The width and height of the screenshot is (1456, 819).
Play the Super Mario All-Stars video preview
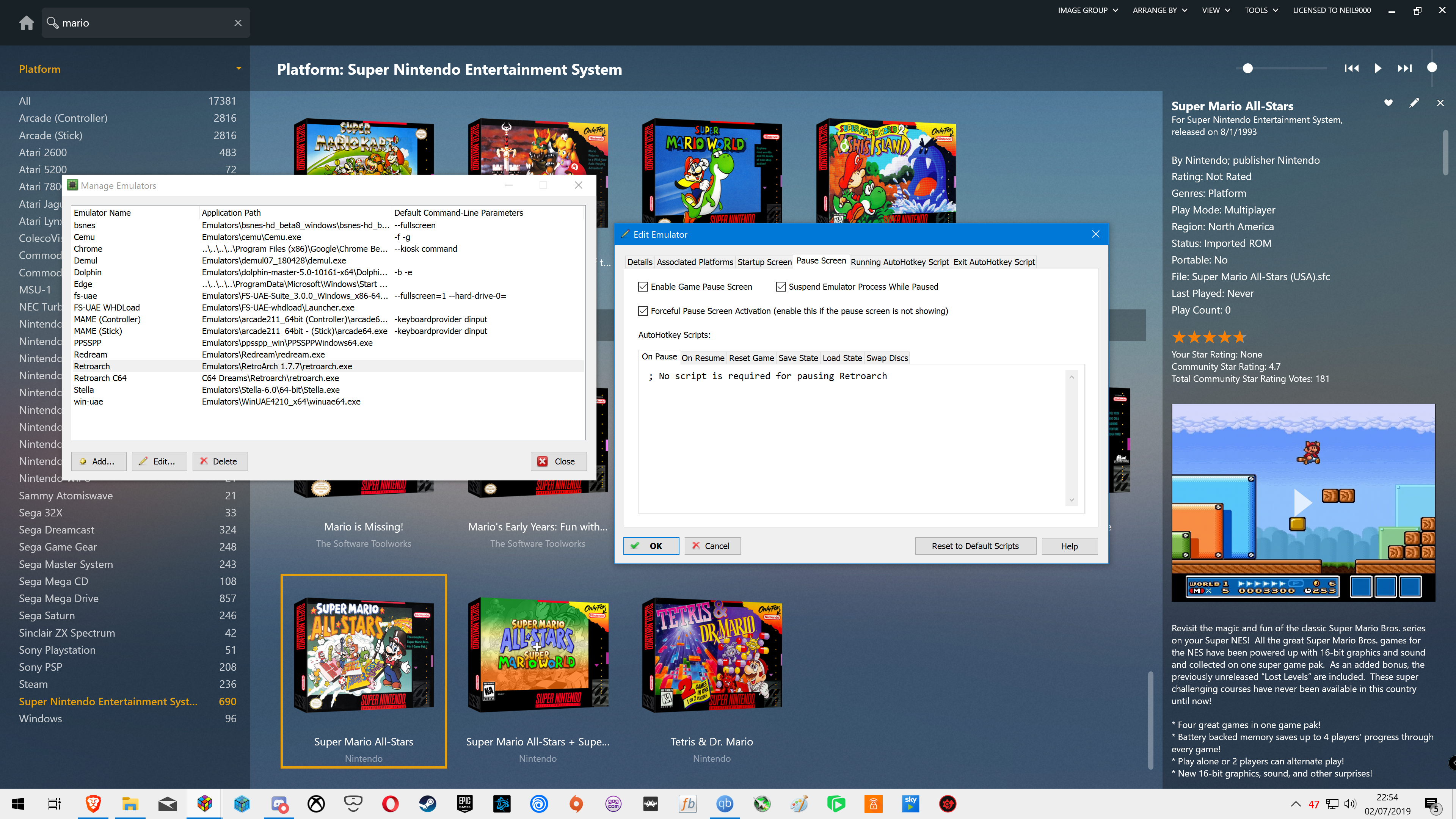point(1302,502)
